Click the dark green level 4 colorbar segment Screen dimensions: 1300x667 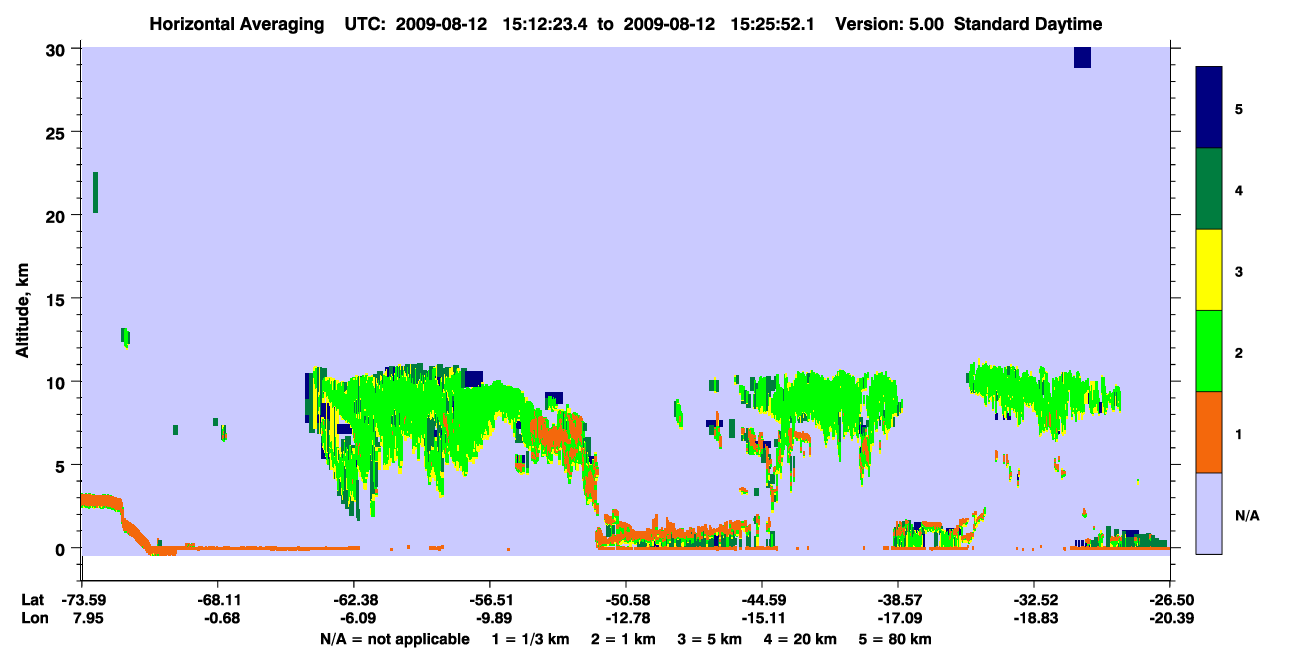[x=1209, y=189]
